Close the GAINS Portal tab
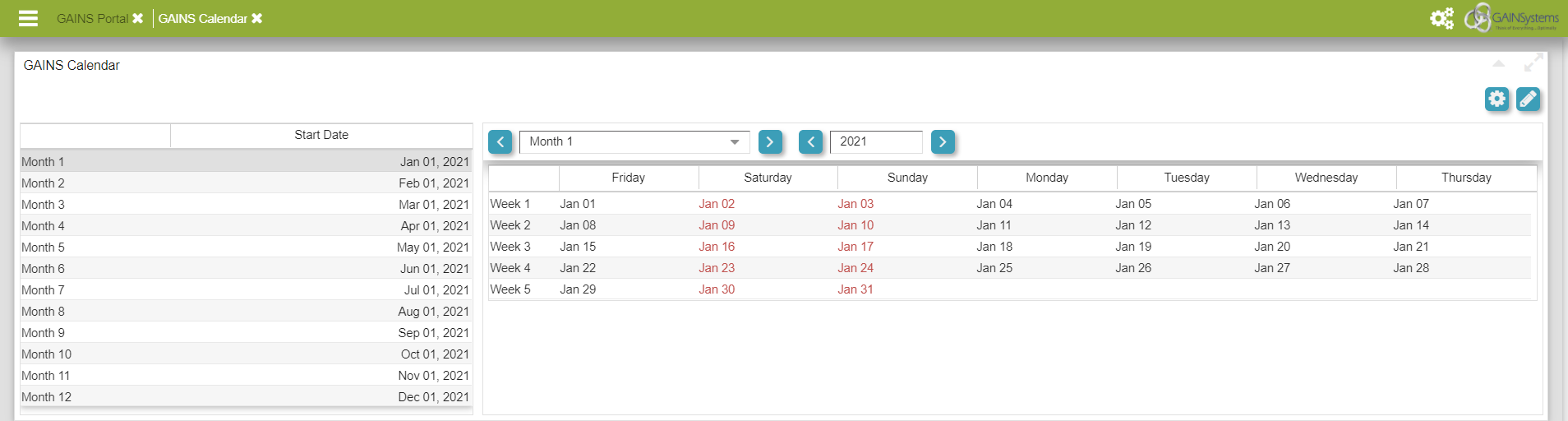 tap(137, 18)
